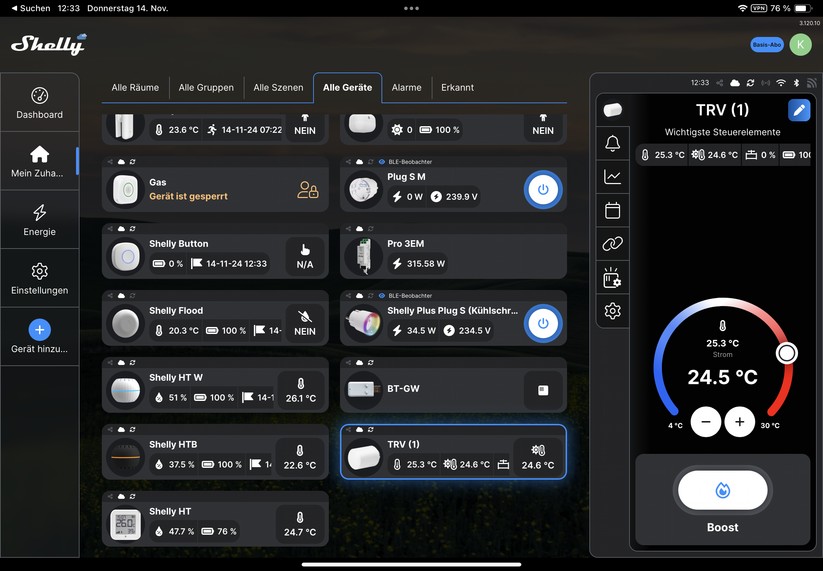Open TRV notifications bell icon

click(613, 143)
